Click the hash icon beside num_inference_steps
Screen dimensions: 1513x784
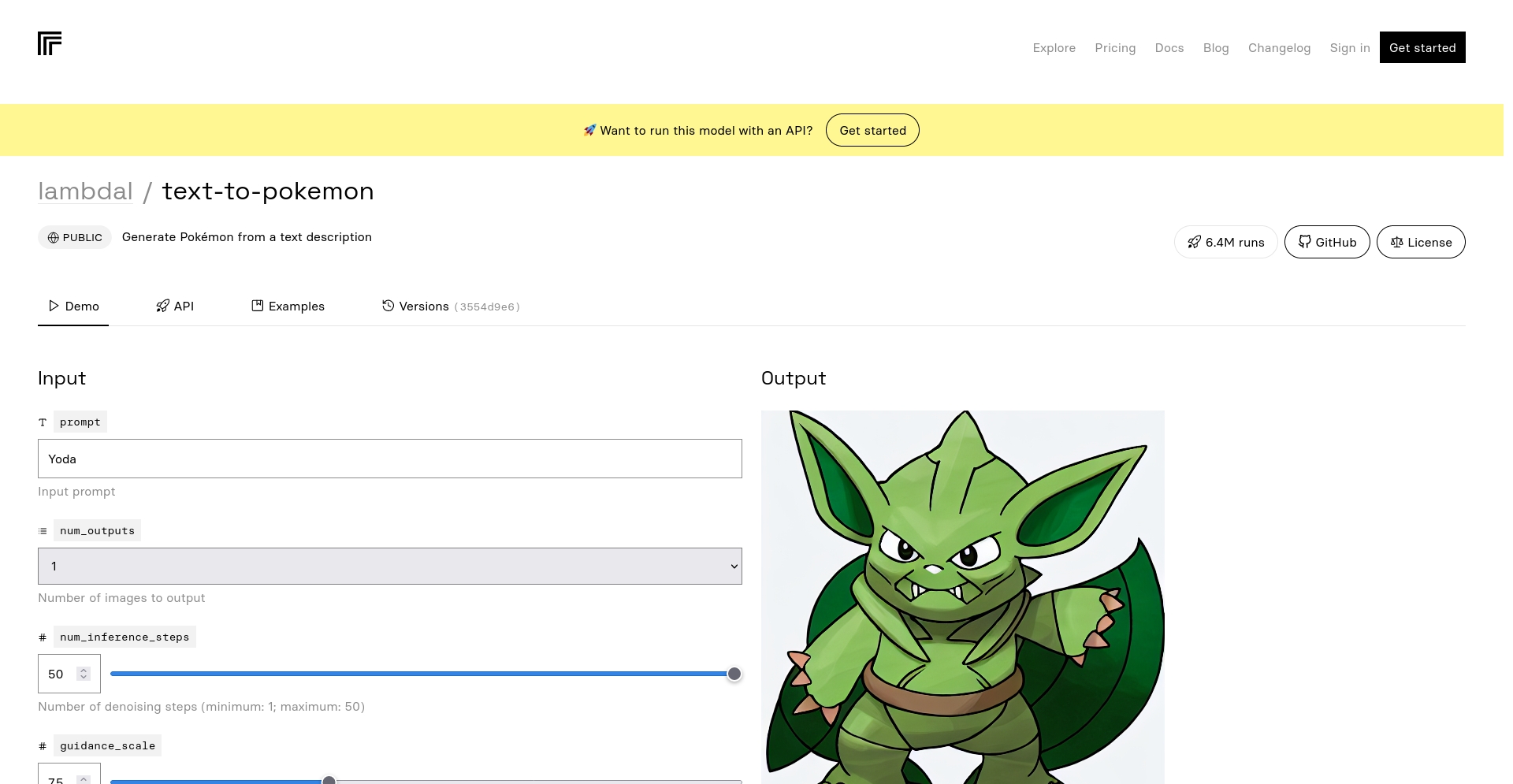(x=43, y=637)
